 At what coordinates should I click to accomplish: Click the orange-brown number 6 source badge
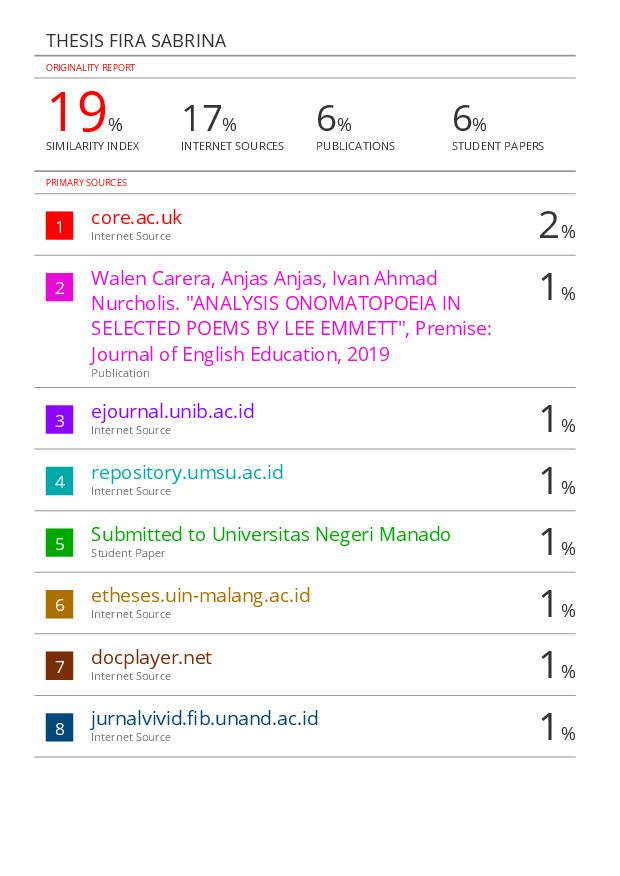click(x=59, y=604)
